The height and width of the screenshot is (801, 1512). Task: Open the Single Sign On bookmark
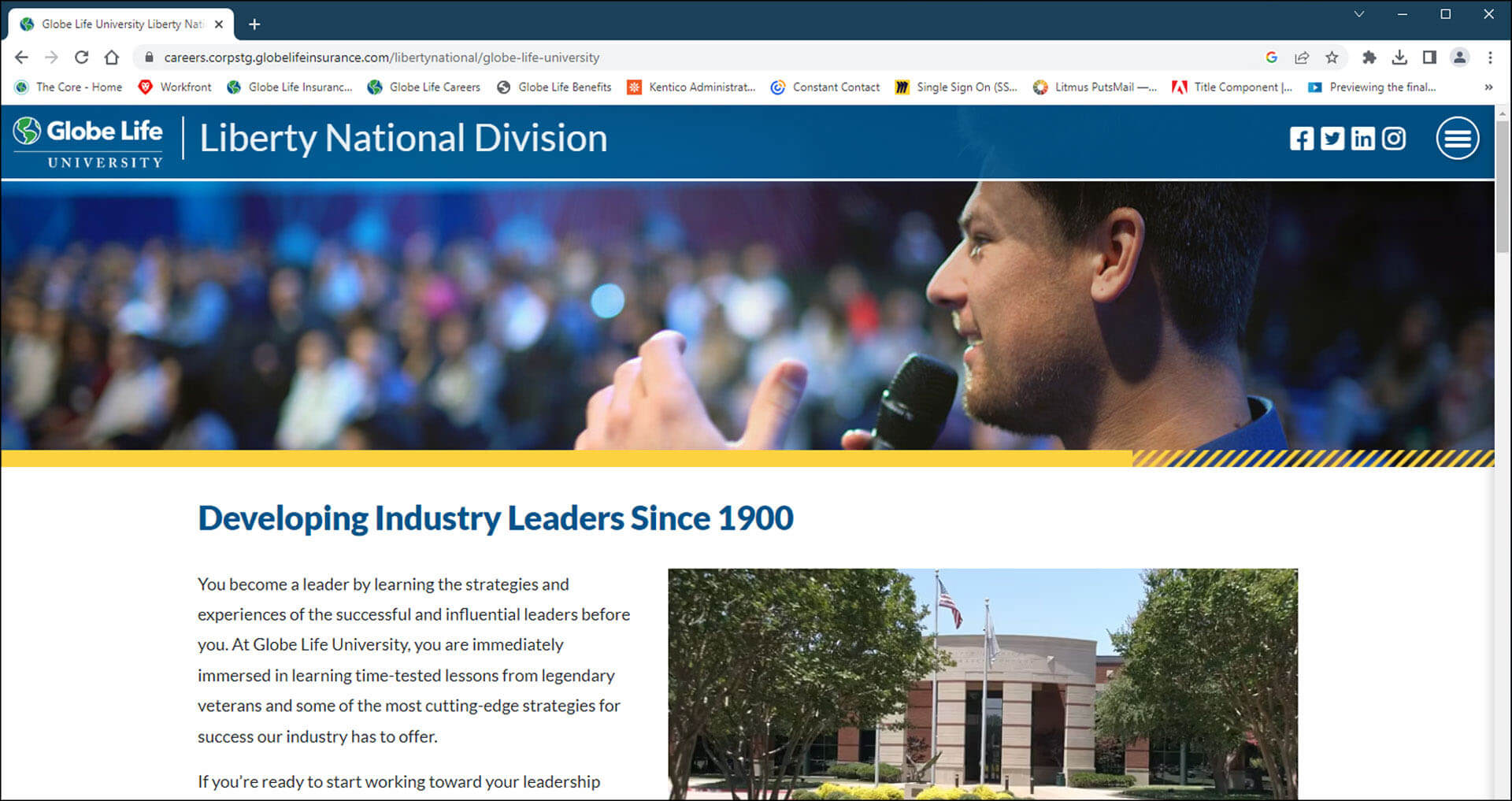coord(956,87)
